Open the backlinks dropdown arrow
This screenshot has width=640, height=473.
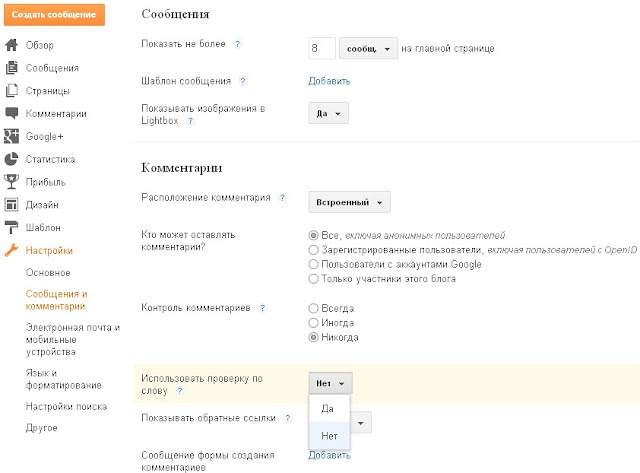coord(361,423)
